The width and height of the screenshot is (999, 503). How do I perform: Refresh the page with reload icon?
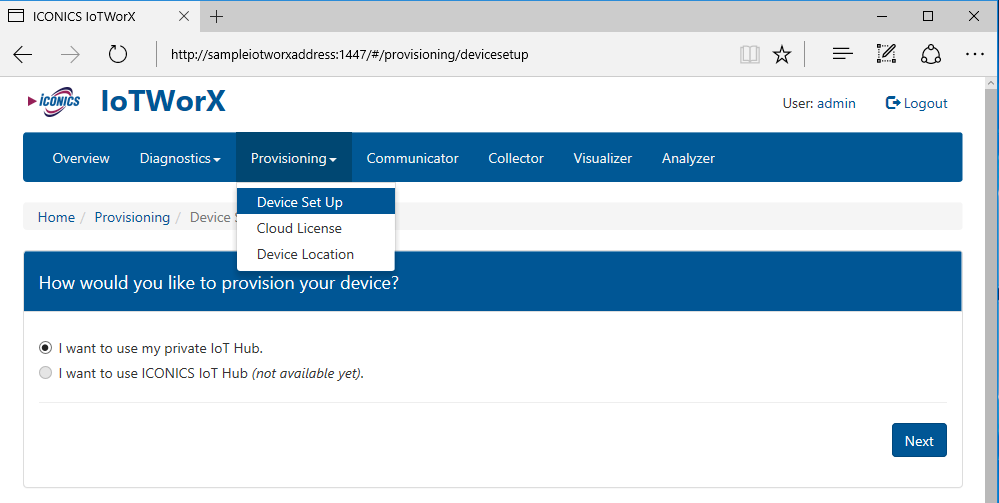coord(118,54)
